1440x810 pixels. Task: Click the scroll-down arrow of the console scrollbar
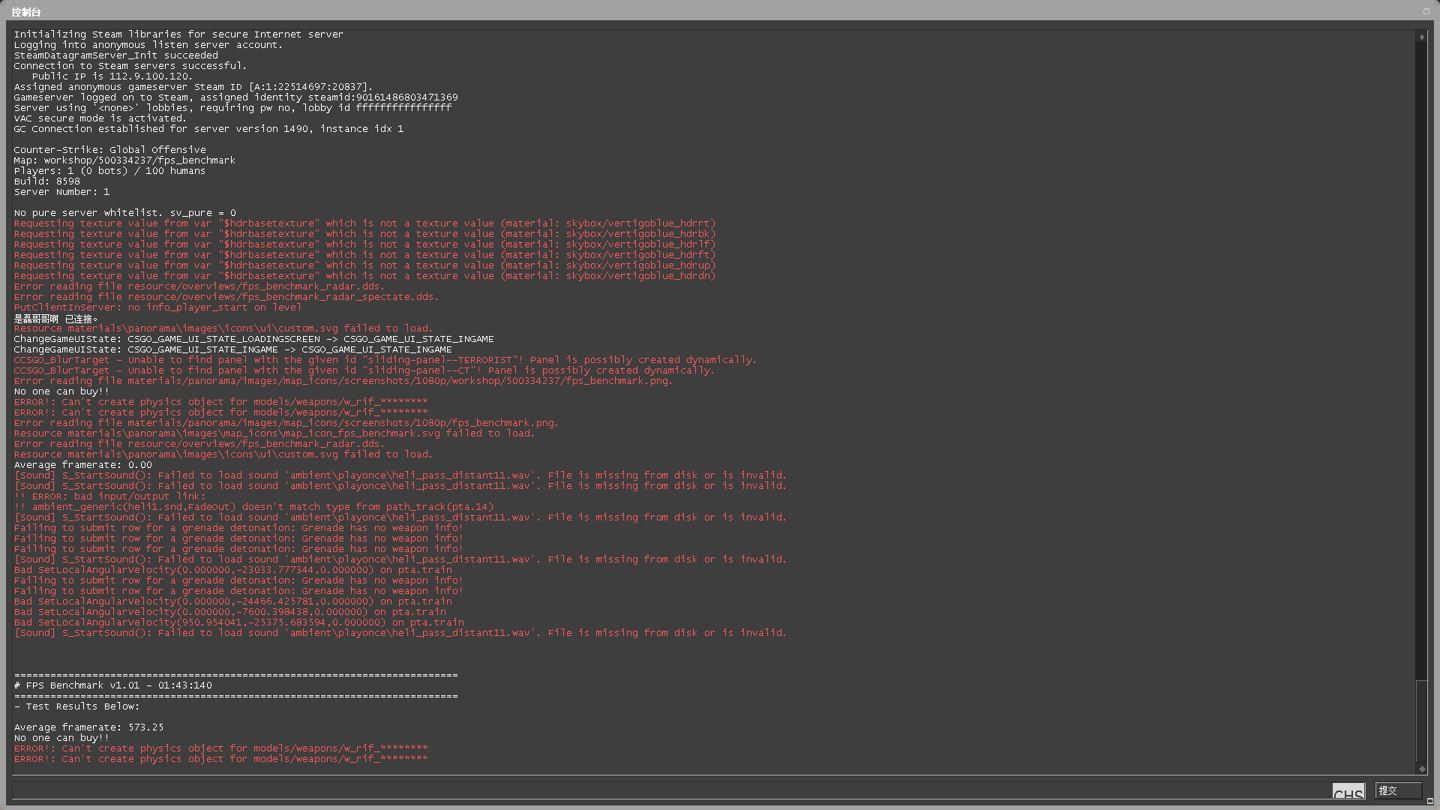[x=1421, y=769]
